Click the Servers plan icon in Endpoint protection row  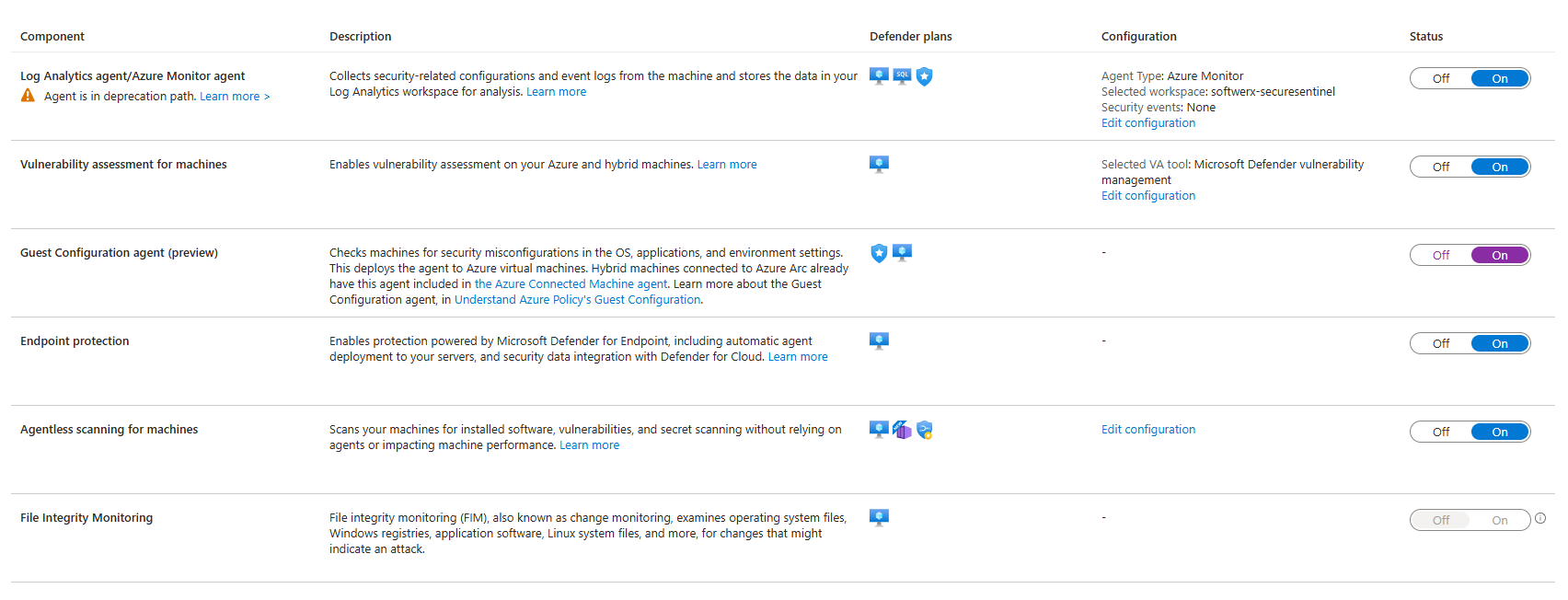[879, 341]
